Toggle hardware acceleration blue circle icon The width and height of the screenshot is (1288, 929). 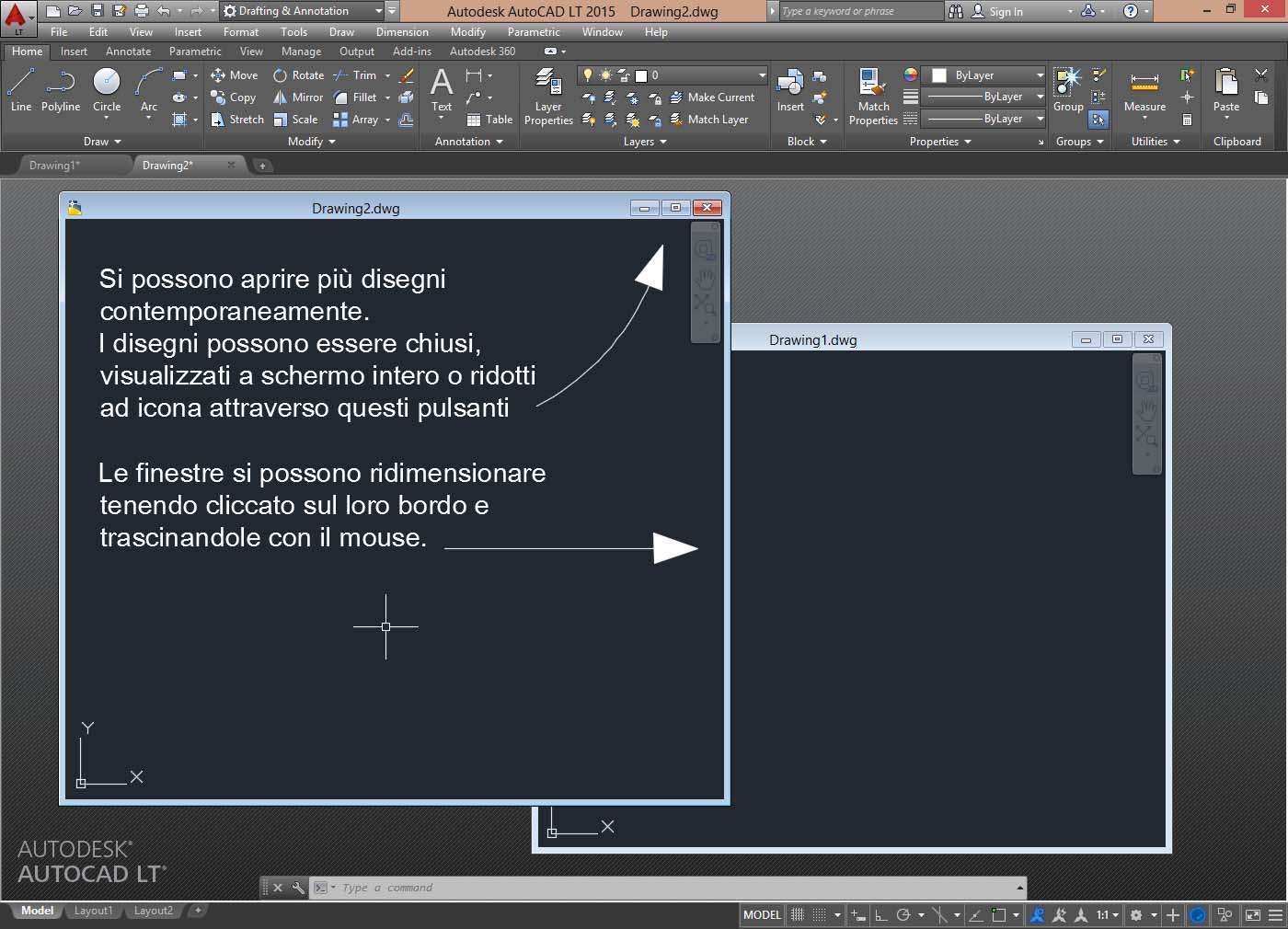(1198, 915)
